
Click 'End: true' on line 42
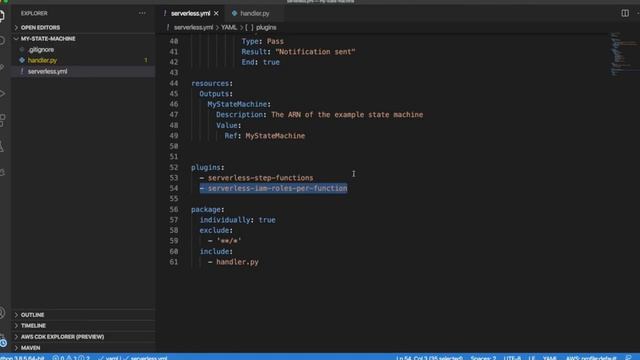(x=260, y=62)
